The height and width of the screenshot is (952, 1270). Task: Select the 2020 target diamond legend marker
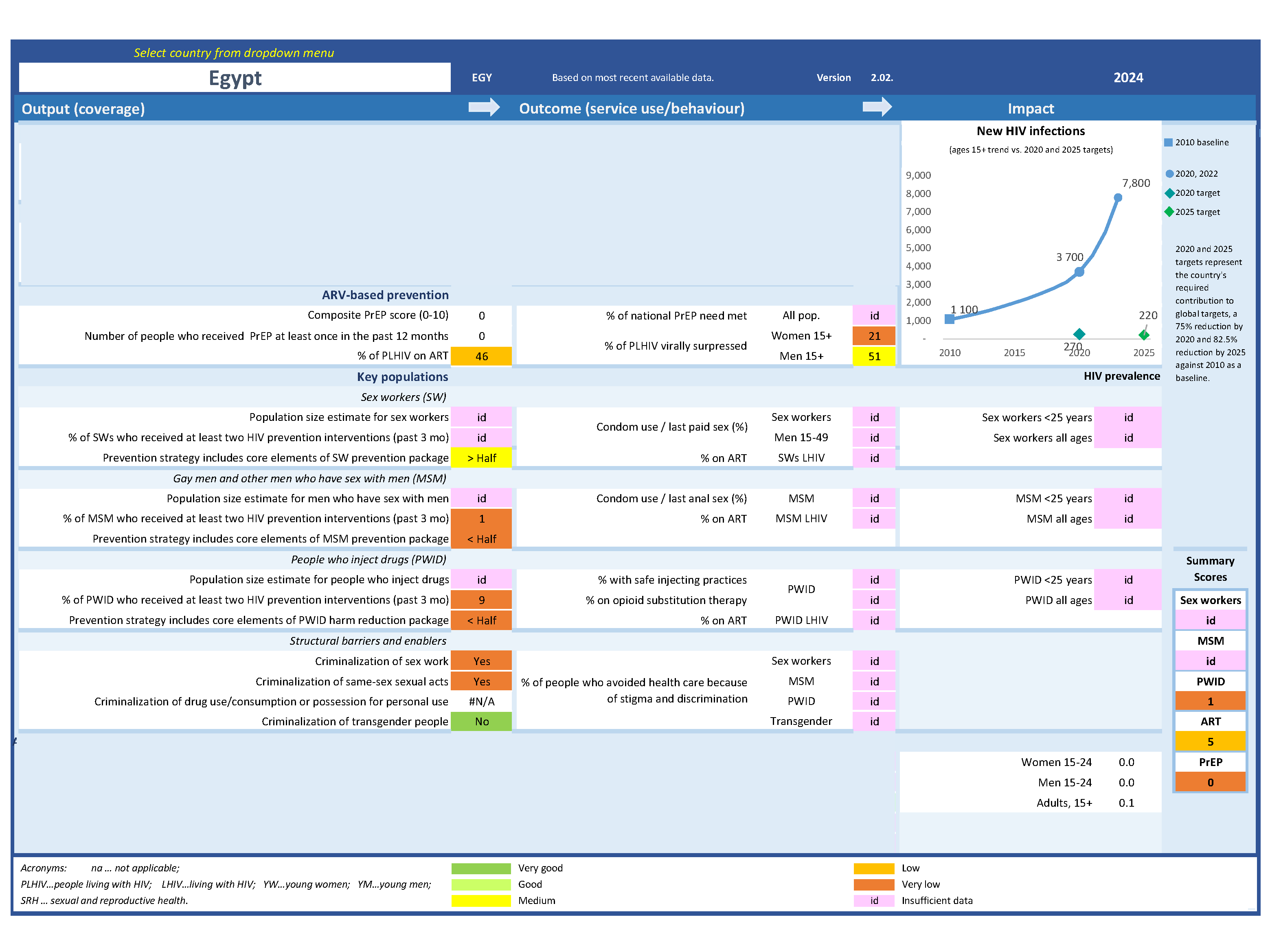1169,193
